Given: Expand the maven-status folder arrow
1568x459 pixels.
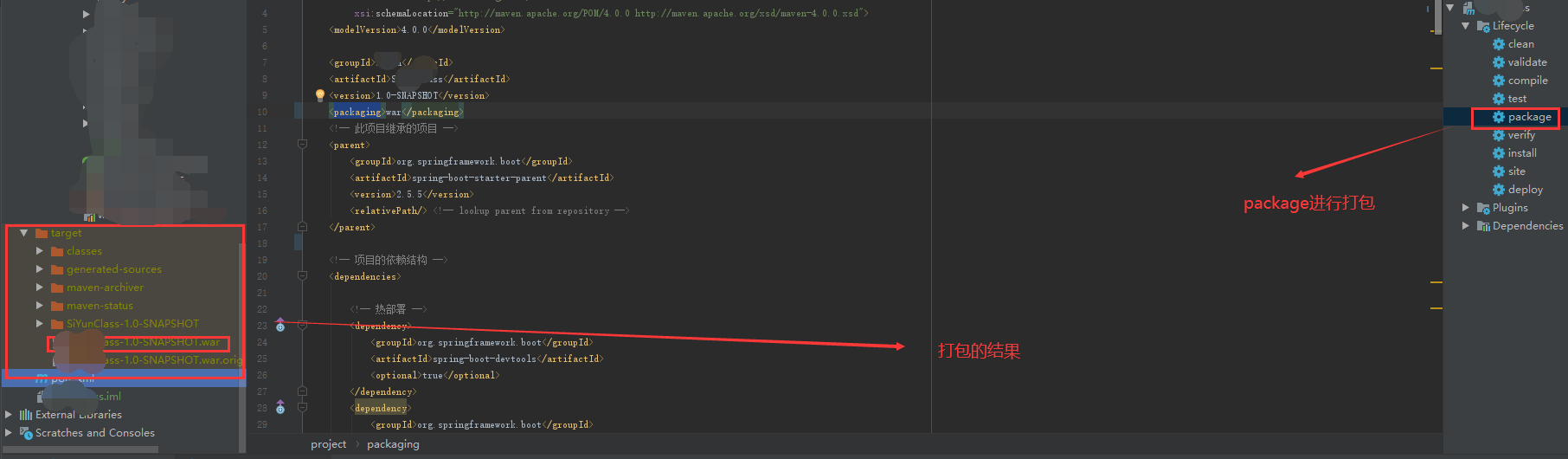Looking at the screenshot, I should point(40,306).
